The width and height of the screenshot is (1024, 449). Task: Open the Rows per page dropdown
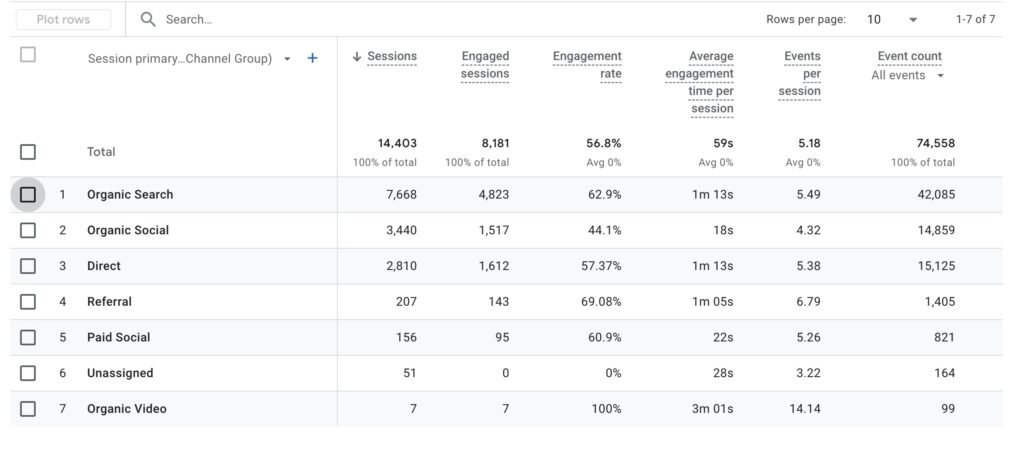[x=892, y=20]
